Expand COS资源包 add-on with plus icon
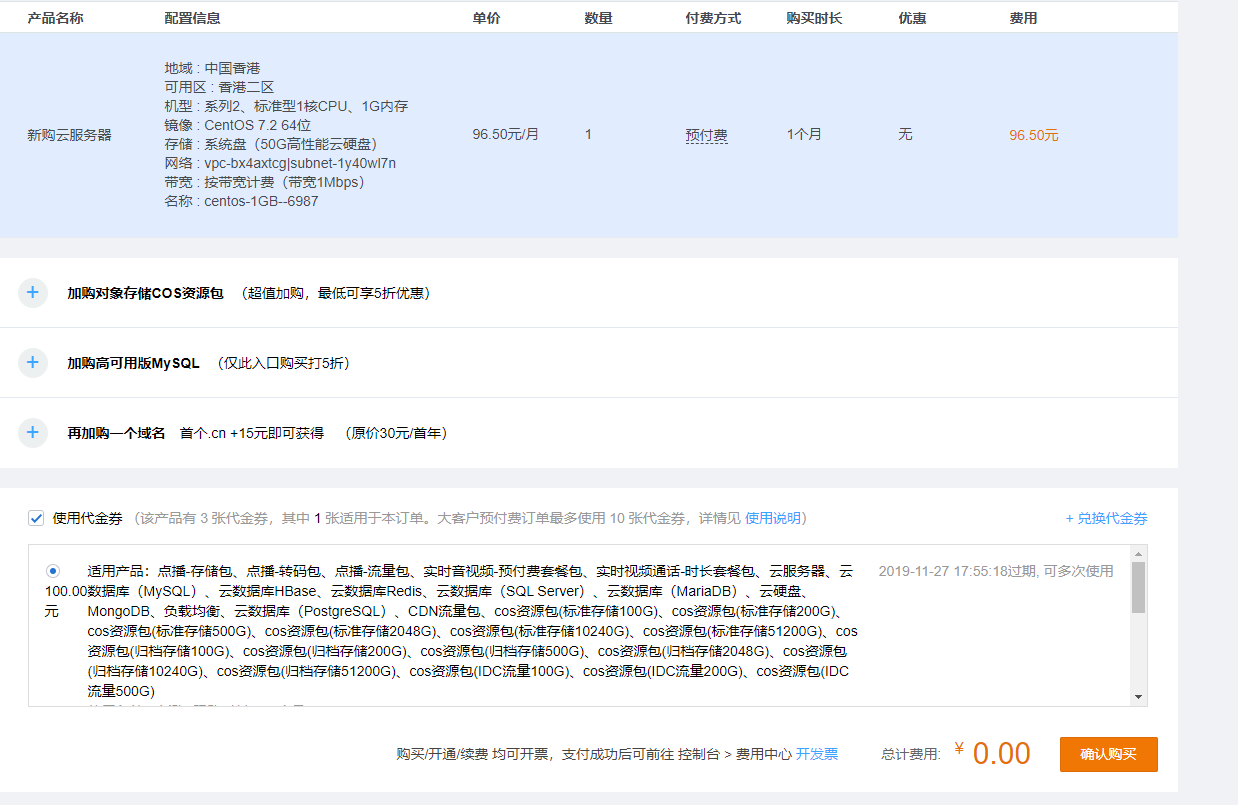The image size is (1238, 805). coord(33,293)
